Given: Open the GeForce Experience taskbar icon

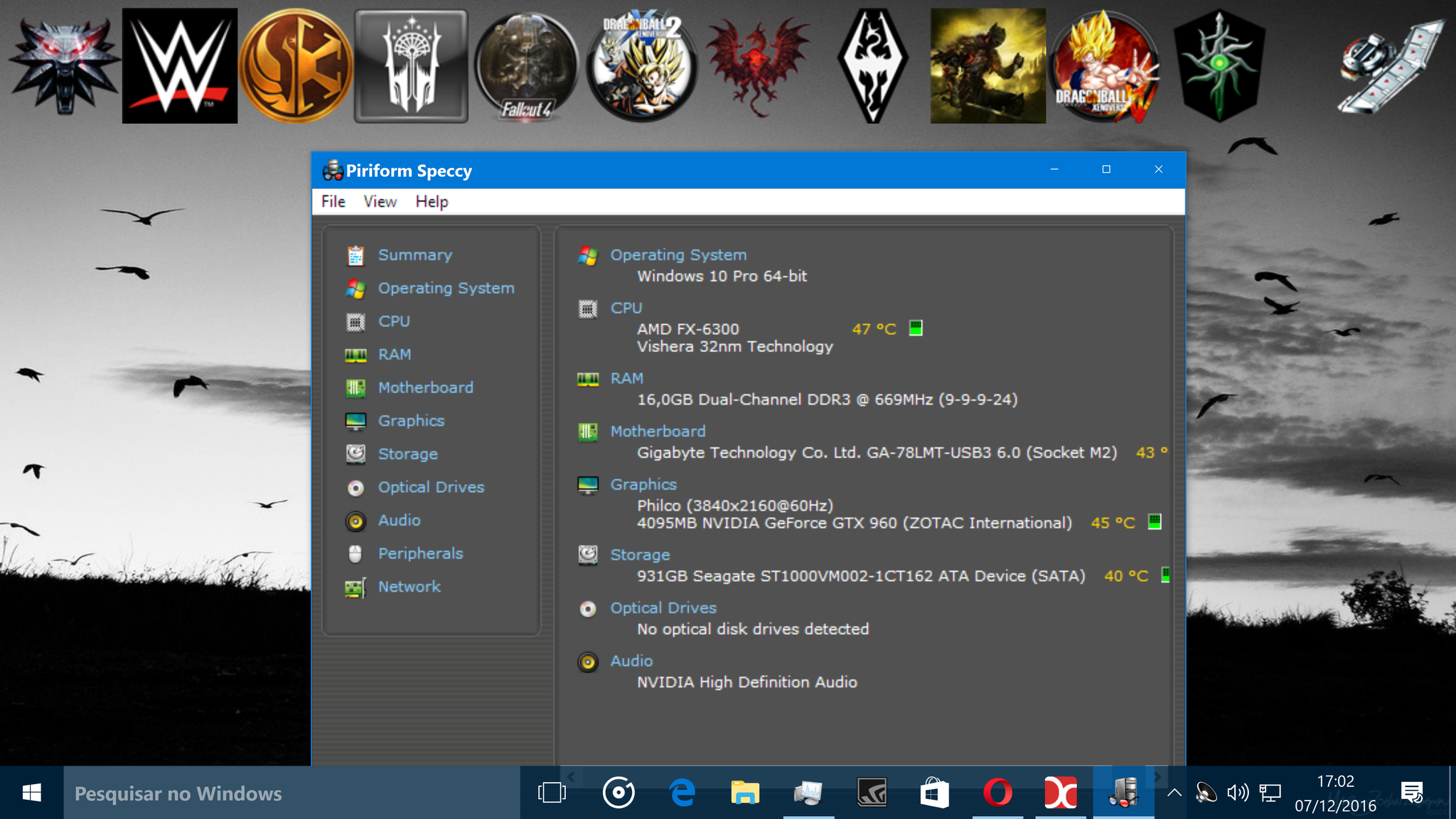Looking at the screenshot, I should [872, 793].
